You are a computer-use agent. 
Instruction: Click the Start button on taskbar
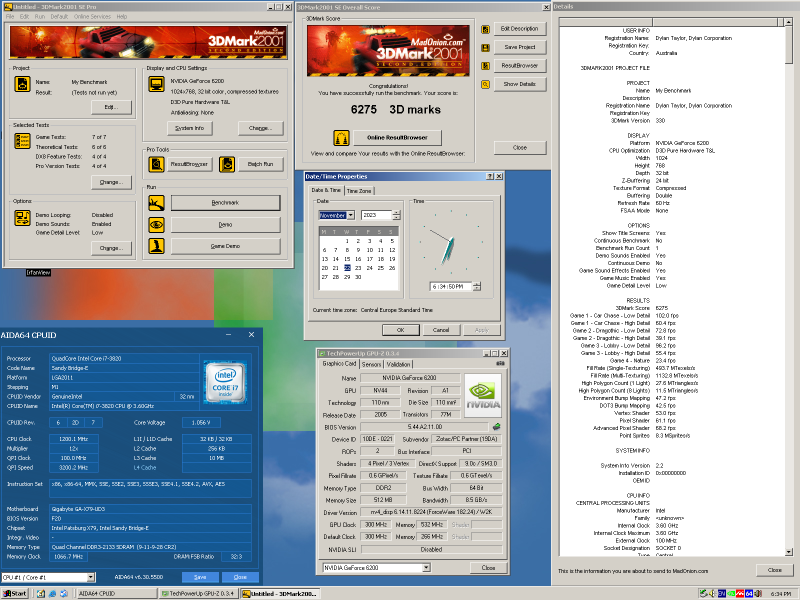click(x=14, y=593)
